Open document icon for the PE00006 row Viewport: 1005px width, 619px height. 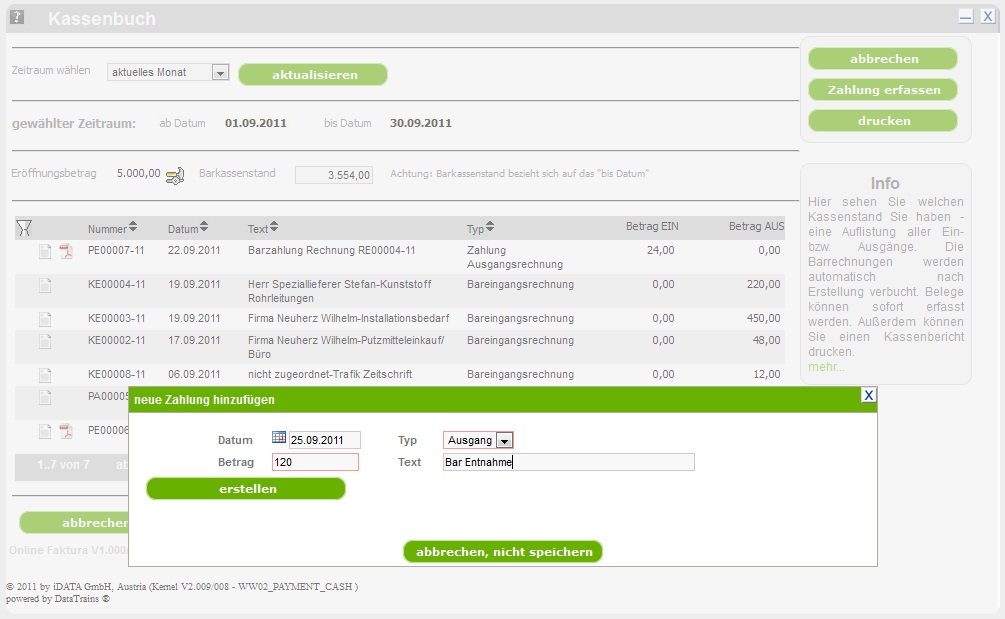[45, 431]
